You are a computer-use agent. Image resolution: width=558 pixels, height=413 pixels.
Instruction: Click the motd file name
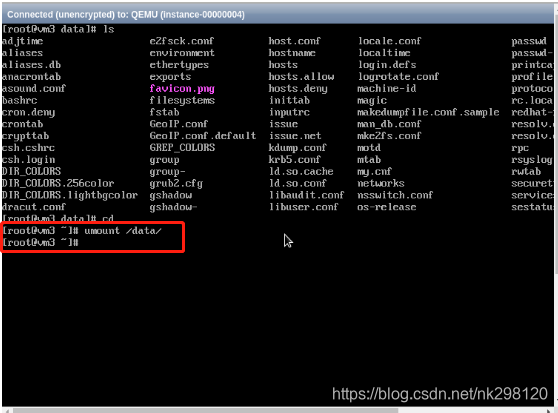point(369,148)
